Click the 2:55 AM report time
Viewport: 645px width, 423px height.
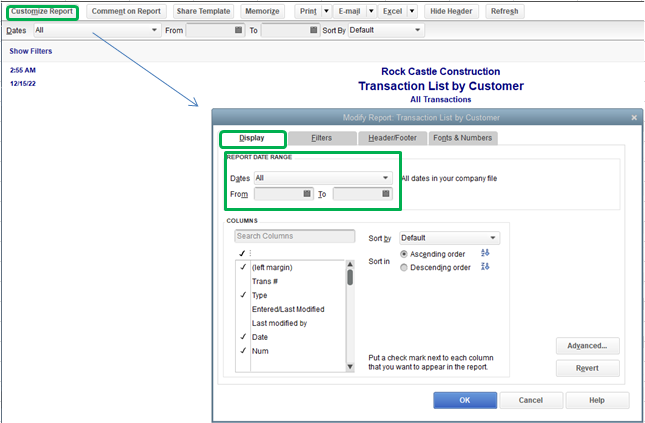tap(23, 70)
